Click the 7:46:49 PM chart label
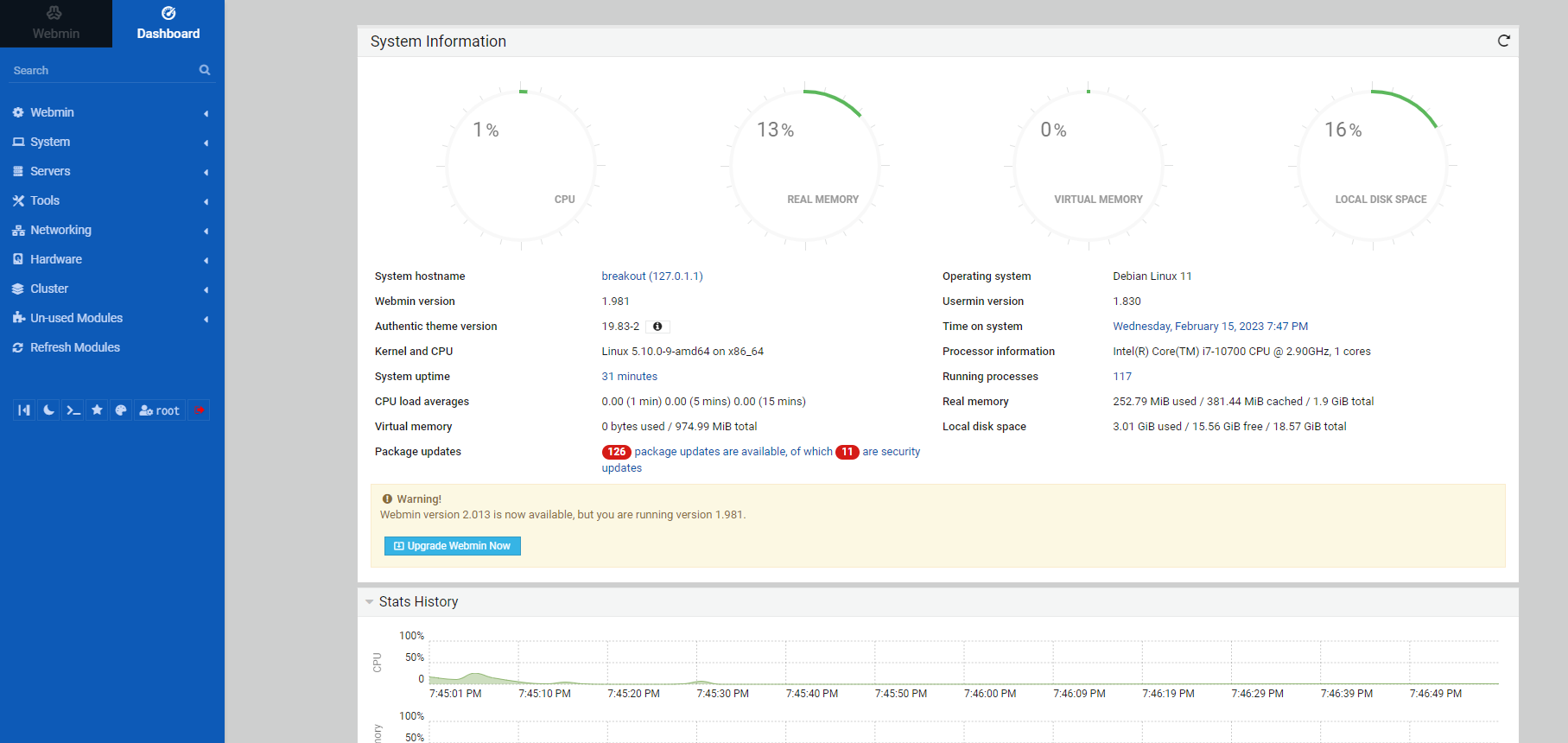Screen dimensions: 1568x743 pos(1436,694)
